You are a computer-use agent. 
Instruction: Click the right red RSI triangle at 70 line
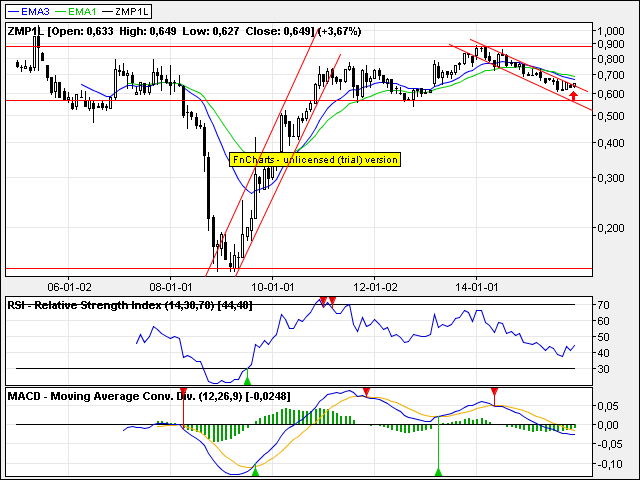pos(333,301)
